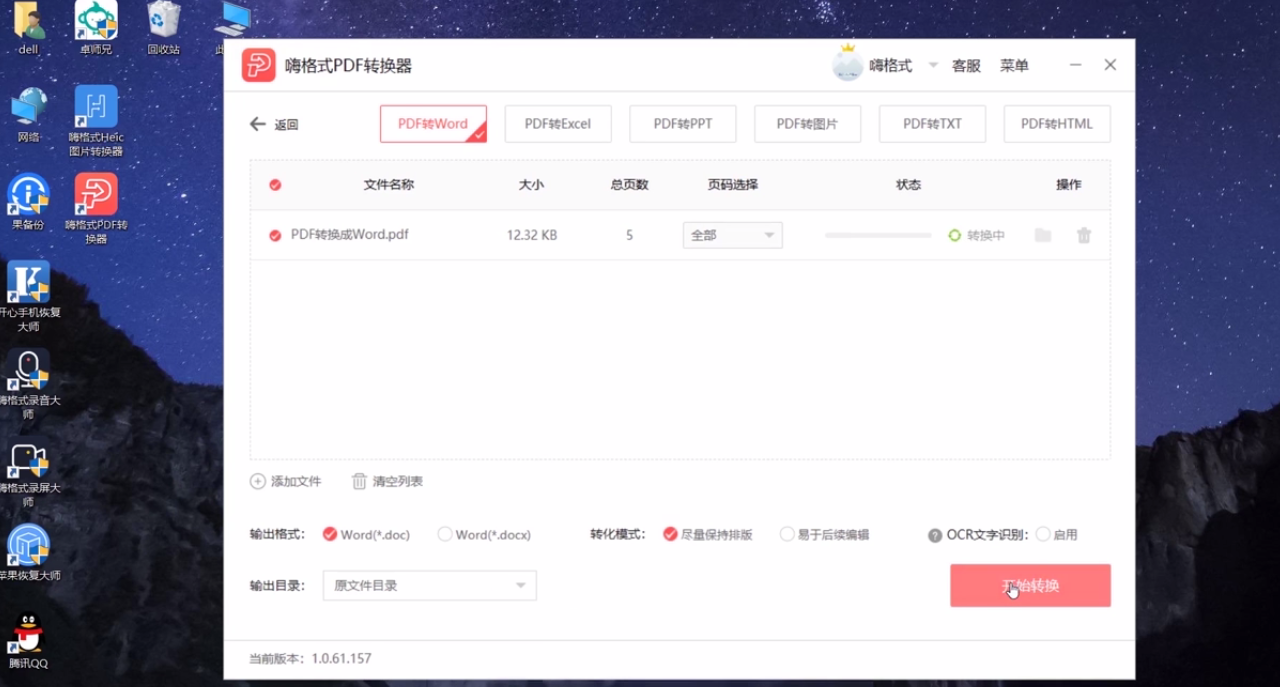
Task: Click the 添加文件 link text
Action: (296, 481)
